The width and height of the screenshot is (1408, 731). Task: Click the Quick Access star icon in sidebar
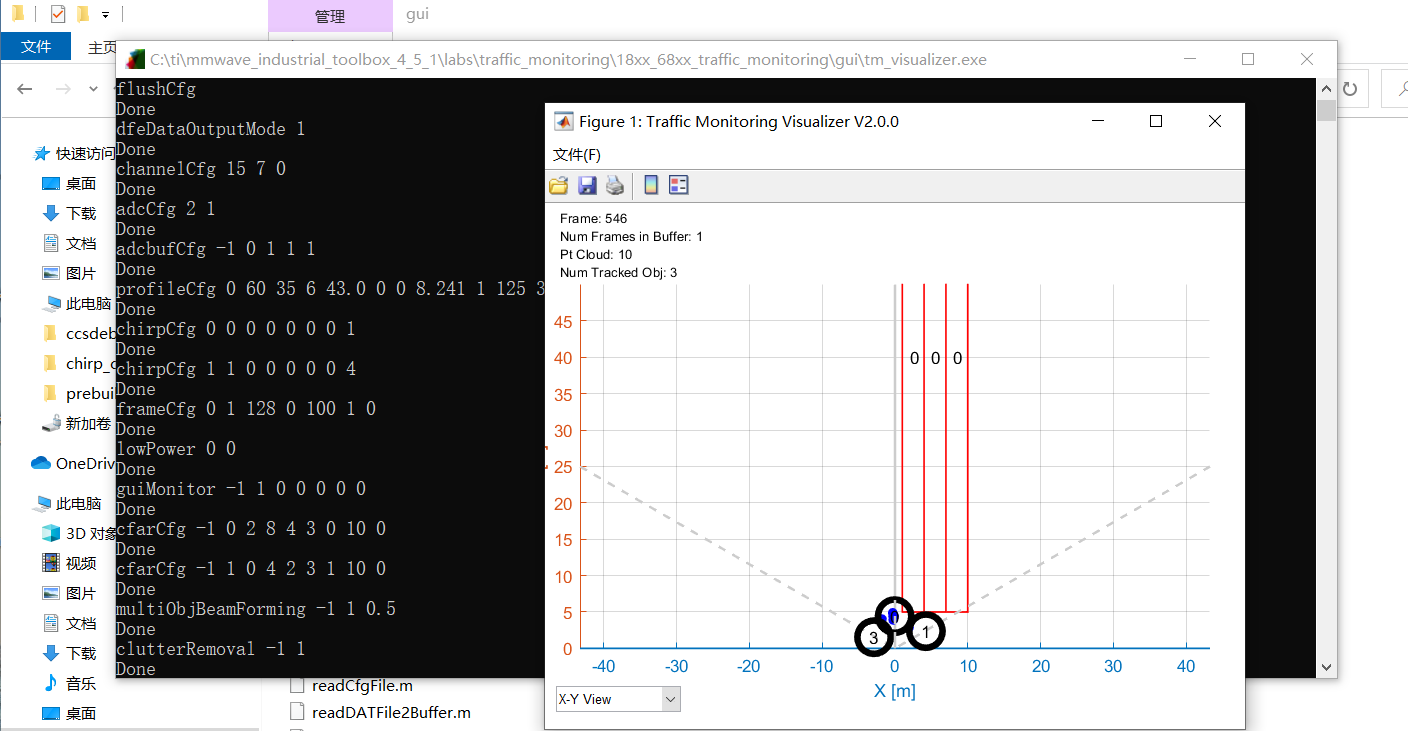41,153
